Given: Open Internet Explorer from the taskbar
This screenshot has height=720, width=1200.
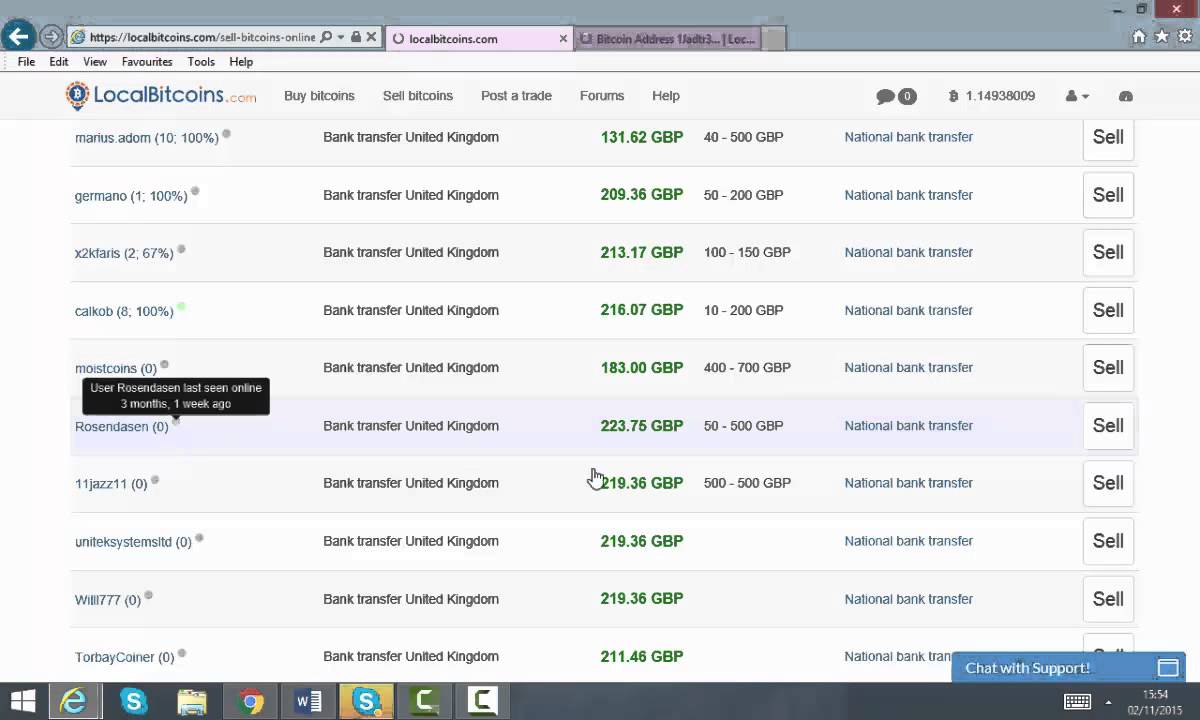Looking at the screenshot, I should (x=74, y=701).
